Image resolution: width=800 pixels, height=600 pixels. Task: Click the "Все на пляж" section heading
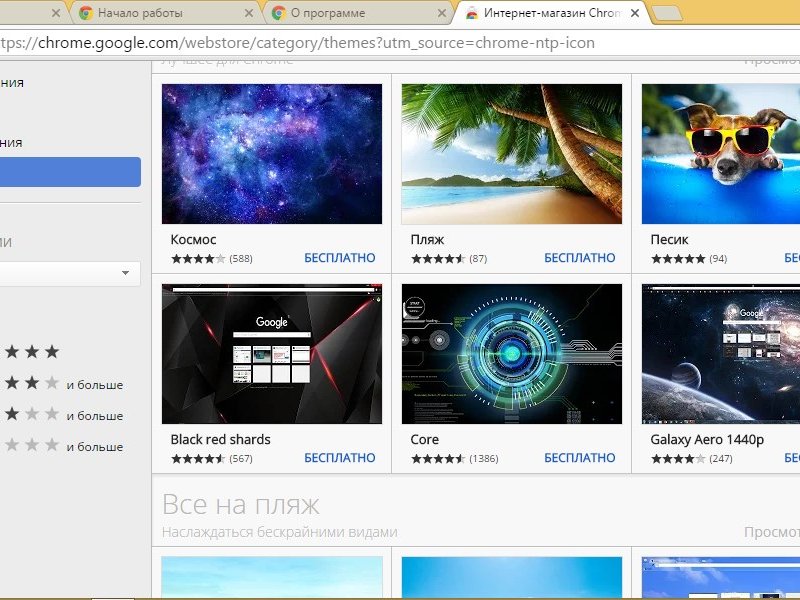click(241, 505)
